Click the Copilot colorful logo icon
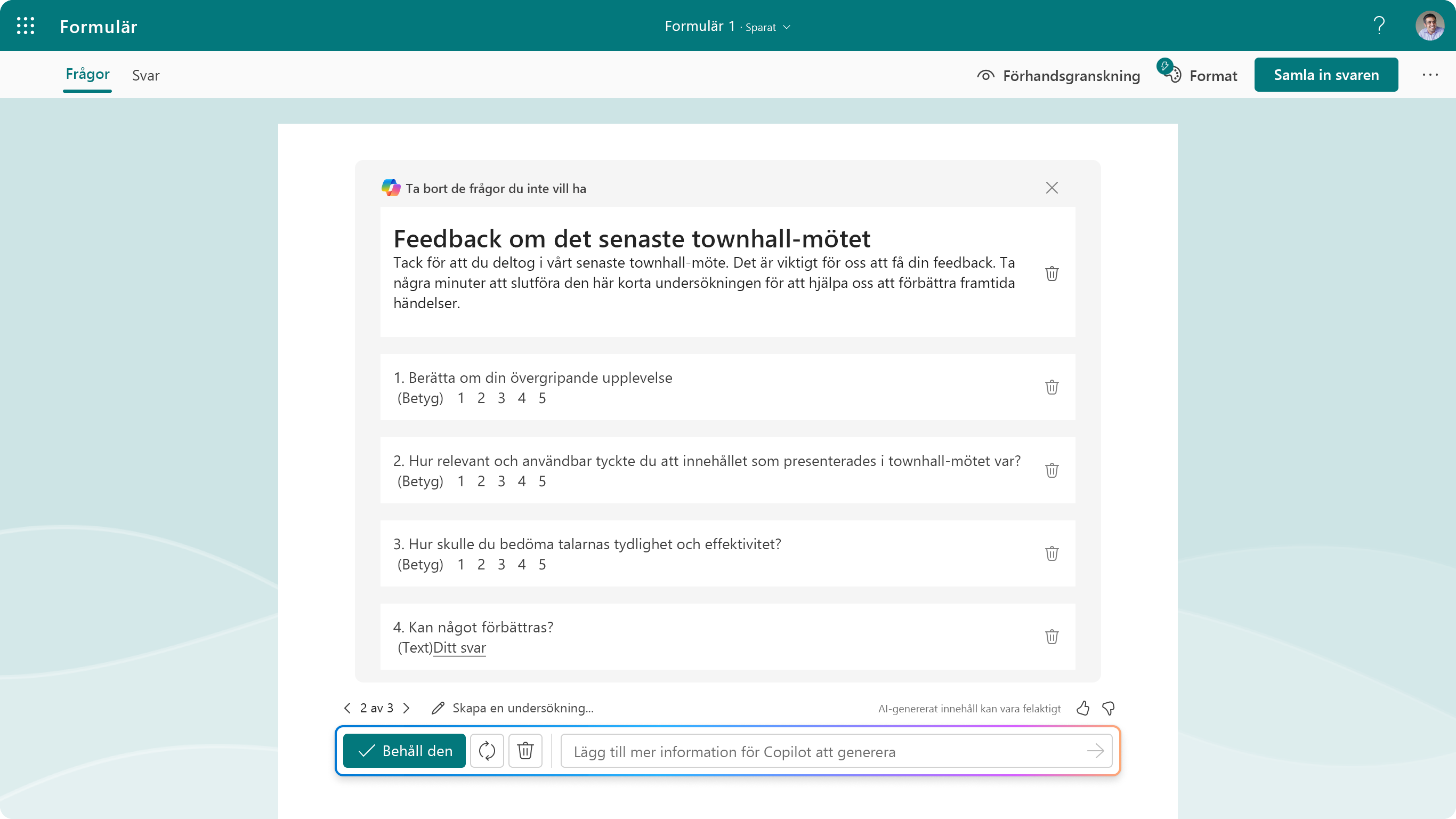1456x819 pixels. pyautogui.click(x=390, y=188)
